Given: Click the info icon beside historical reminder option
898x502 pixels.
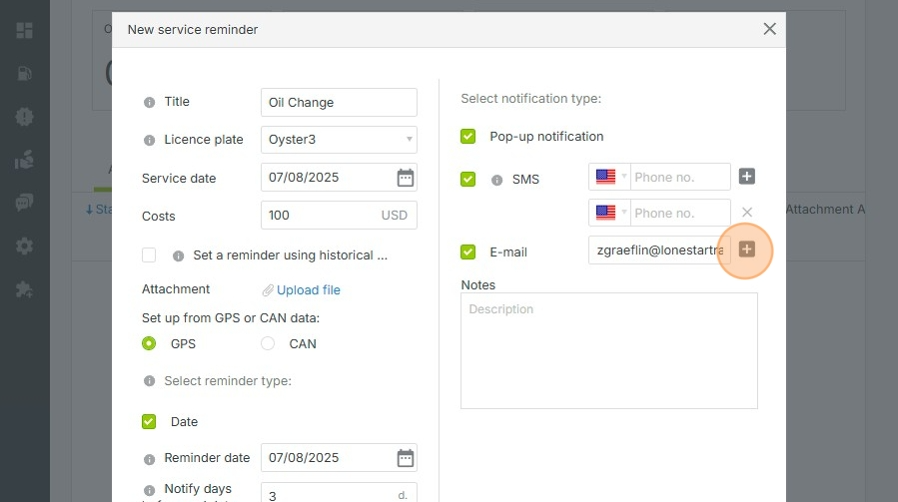Looking at the screenshot, I should pyautogui.click(x=178, y=256).
